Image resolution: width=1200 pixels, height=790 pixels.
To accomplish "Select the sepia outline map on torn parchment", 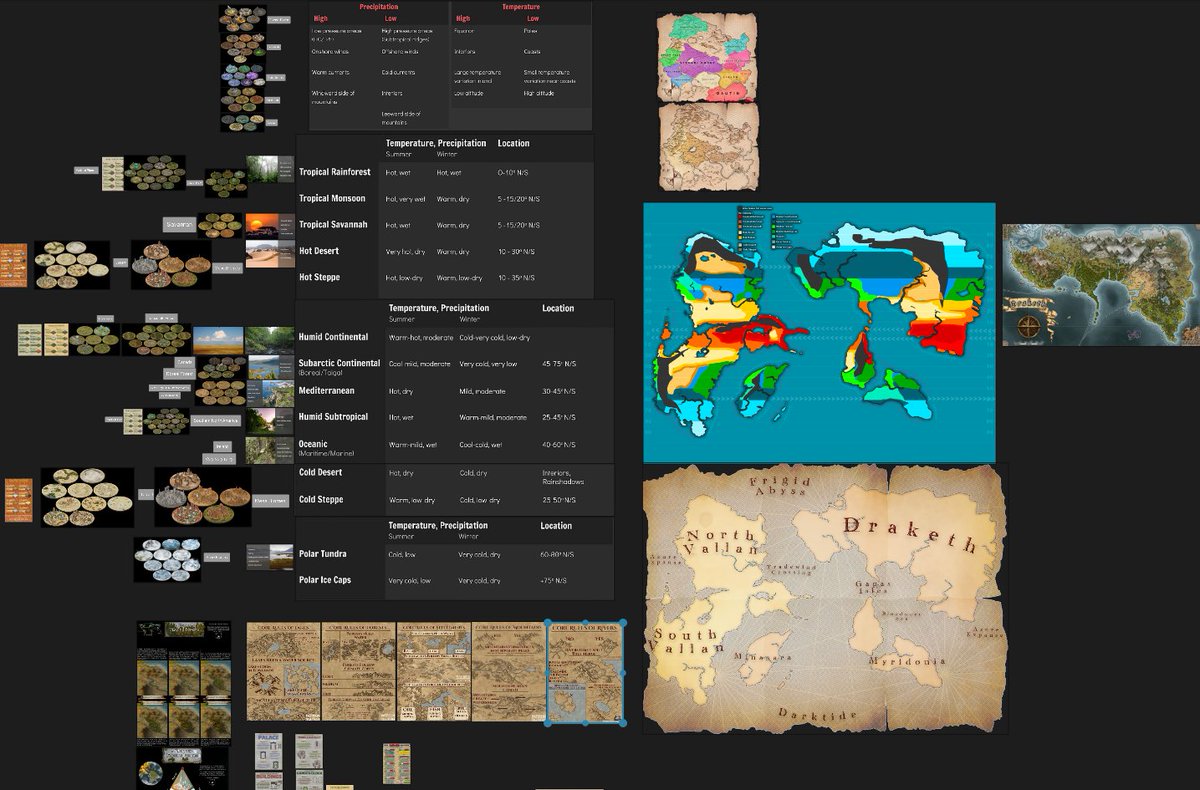I will (709, 147).
